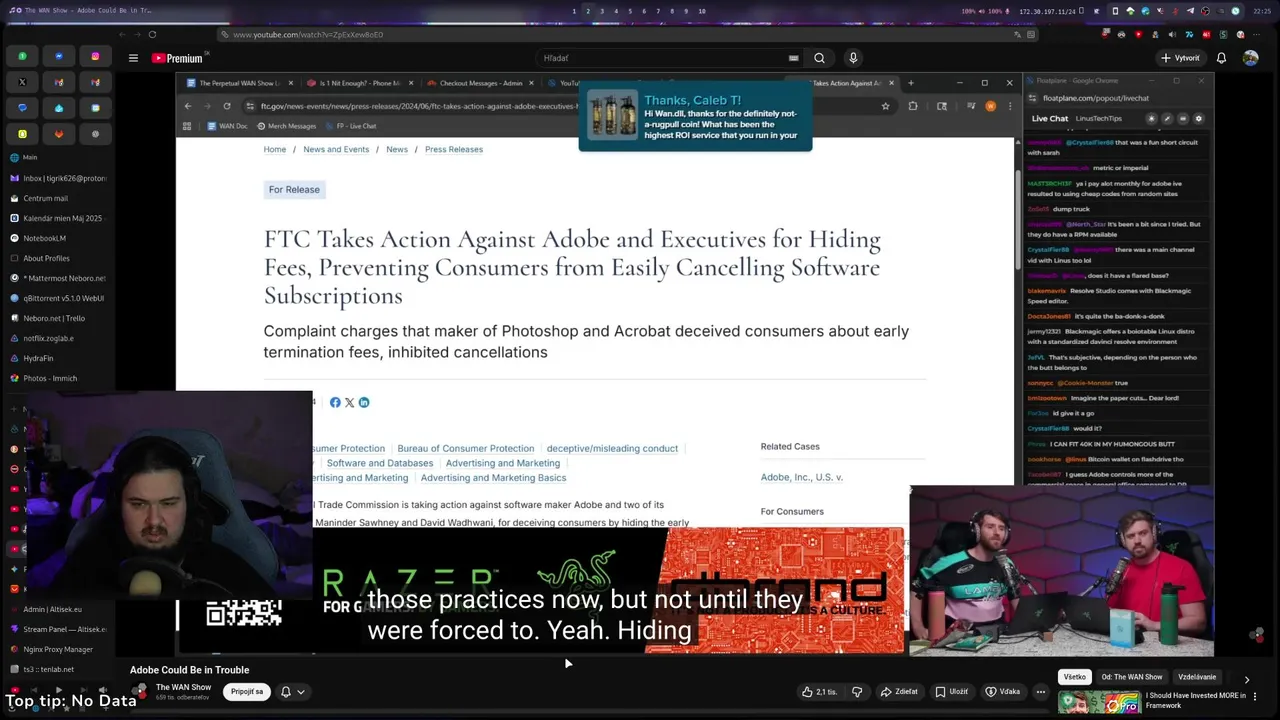
Task: Open the pinned Messenger tab icon
Action: point(59,56)
